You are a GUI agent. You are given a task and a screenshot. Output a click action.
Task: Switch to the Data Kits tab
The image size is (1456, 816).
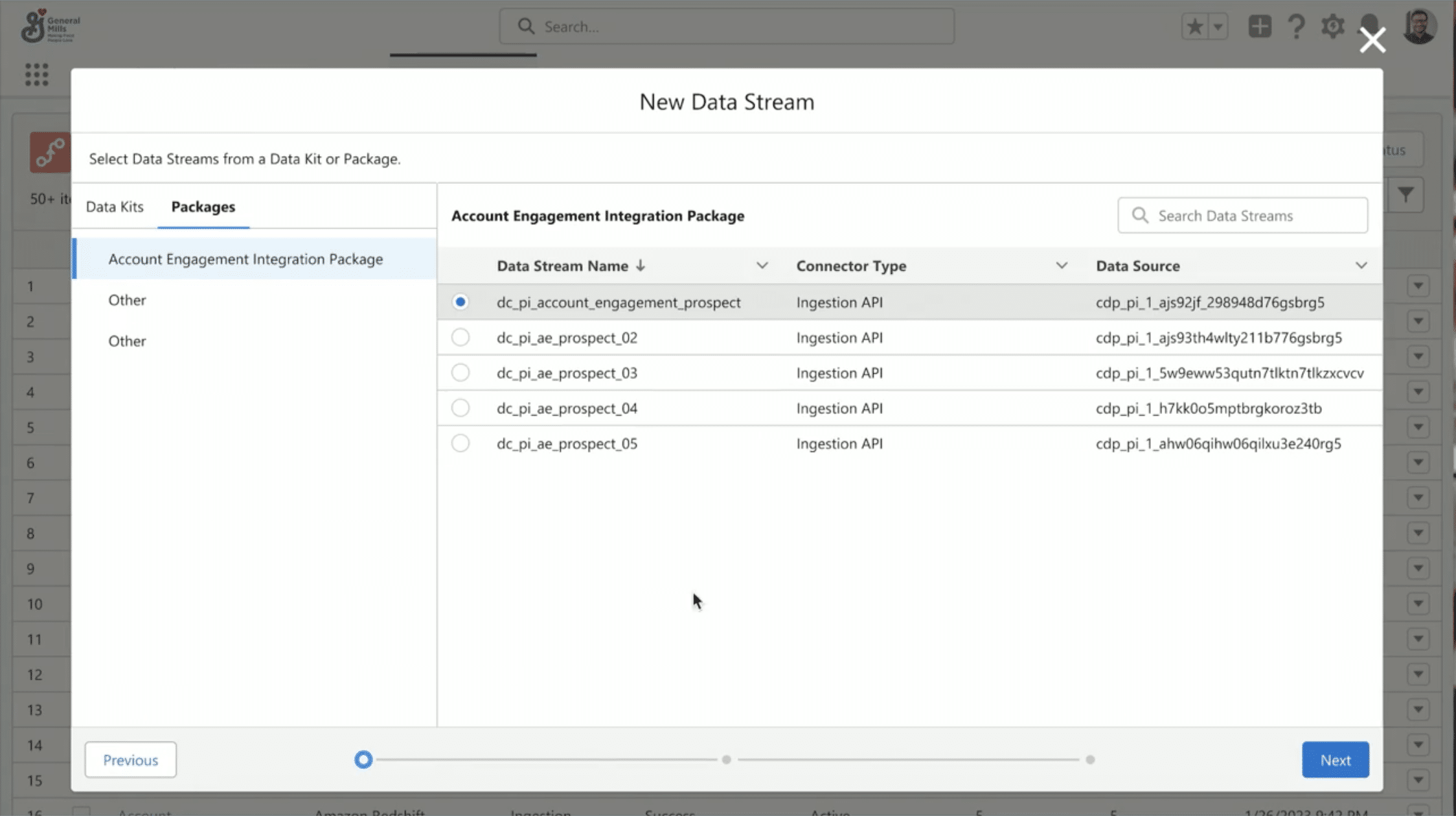[115, 207]
